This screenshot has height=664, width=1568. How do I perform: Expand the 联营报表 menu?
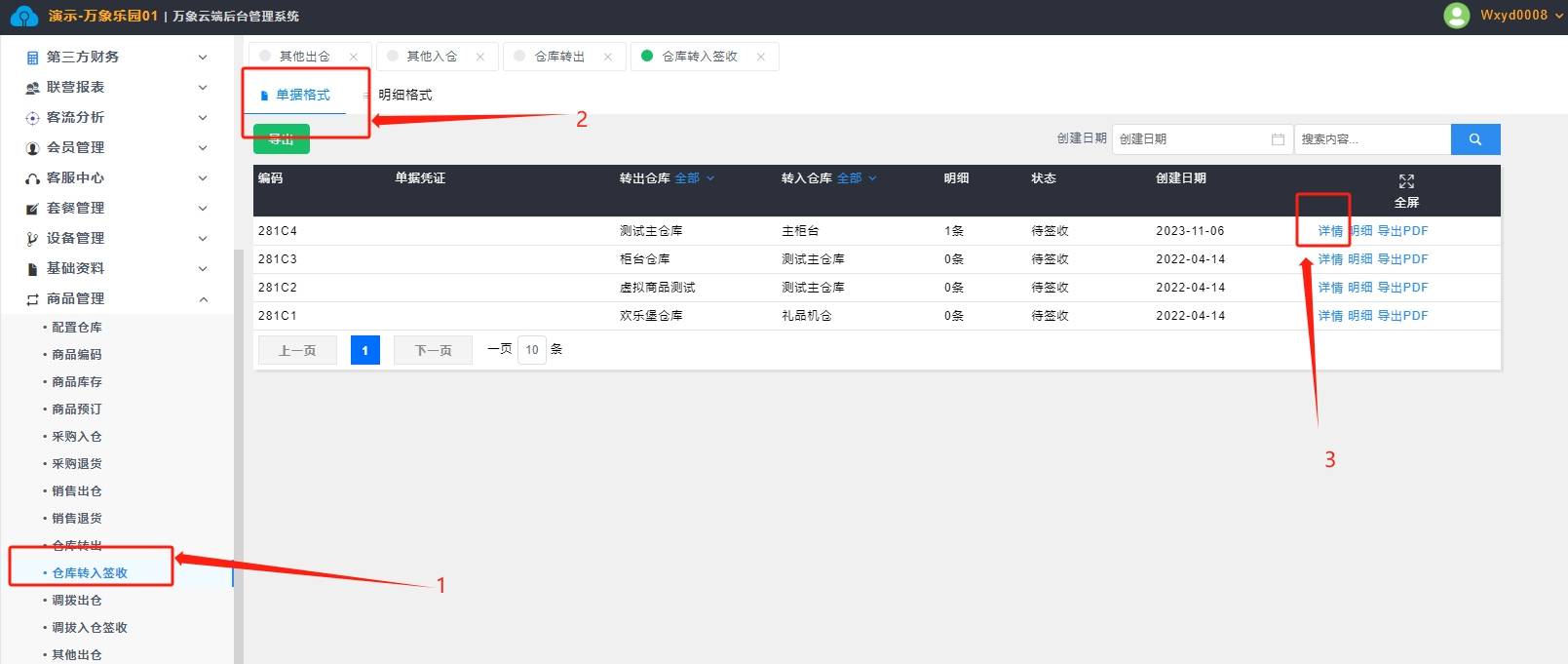click(203, 87)
